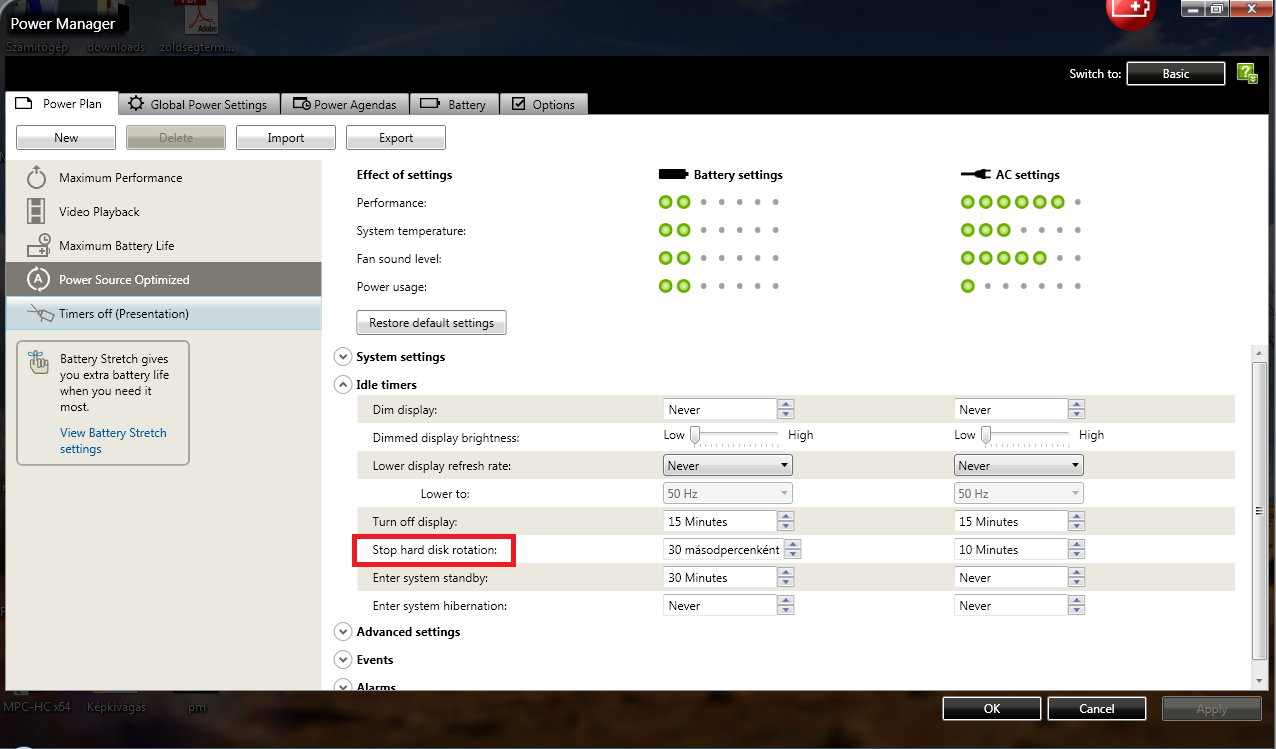
Task: Open the Options tab
Action: [543, 104]
